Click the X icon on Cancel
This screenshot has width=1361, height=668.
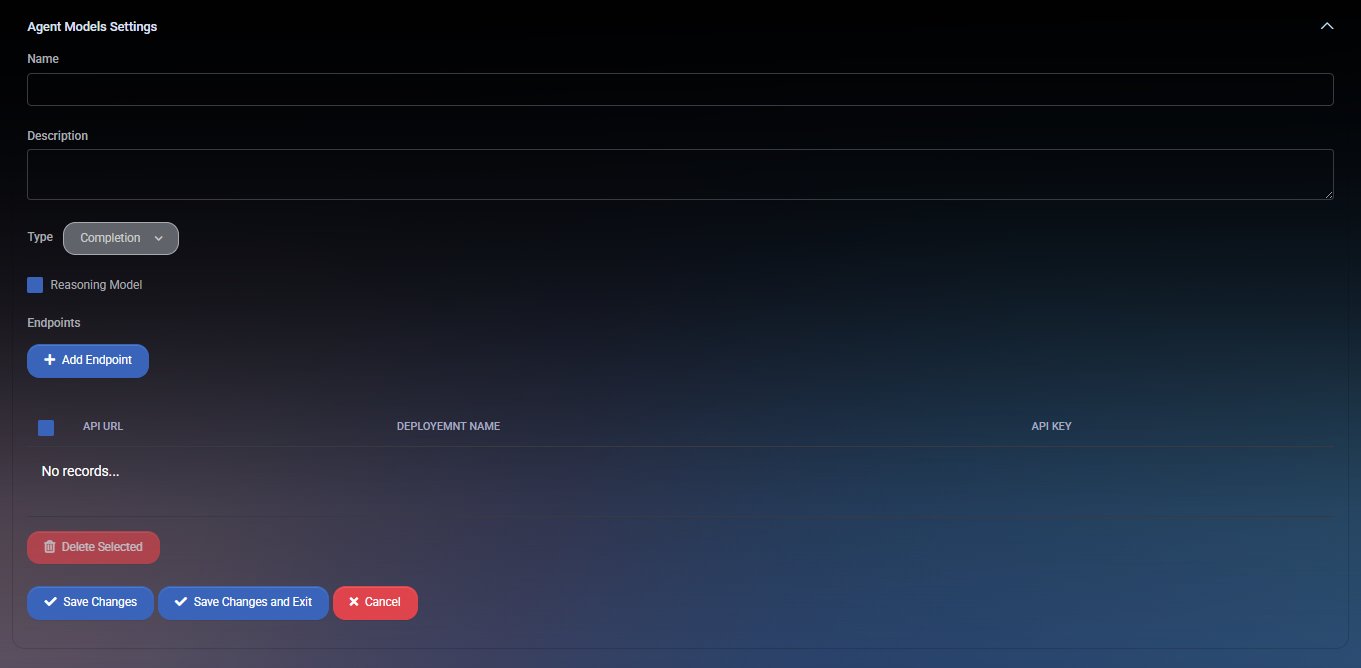tap(354, 602)
